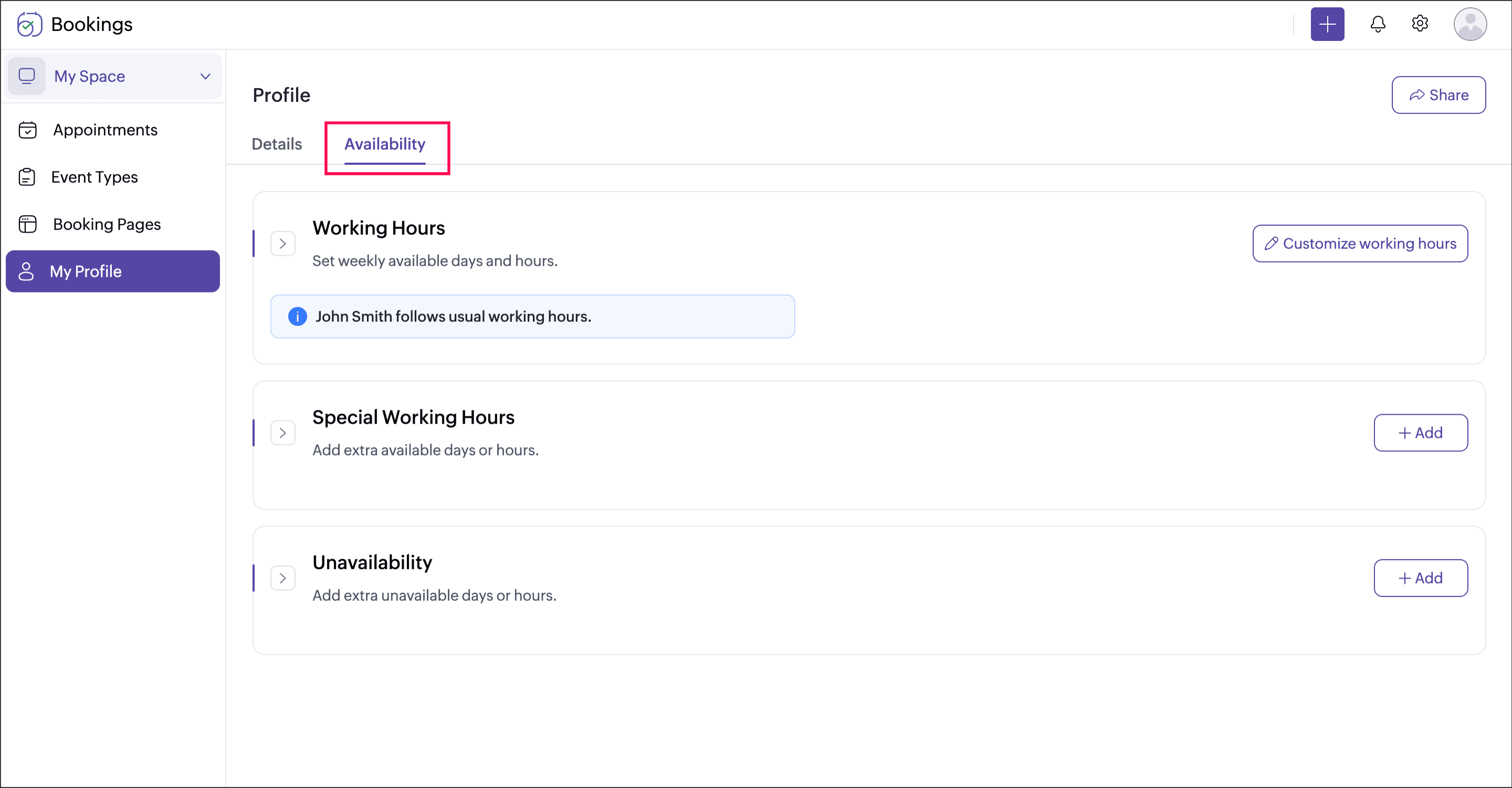Screen dimensions: 1512x788
Task: Click 'Add extra available days or hours.' text
Action: click(x=426, y=450)
